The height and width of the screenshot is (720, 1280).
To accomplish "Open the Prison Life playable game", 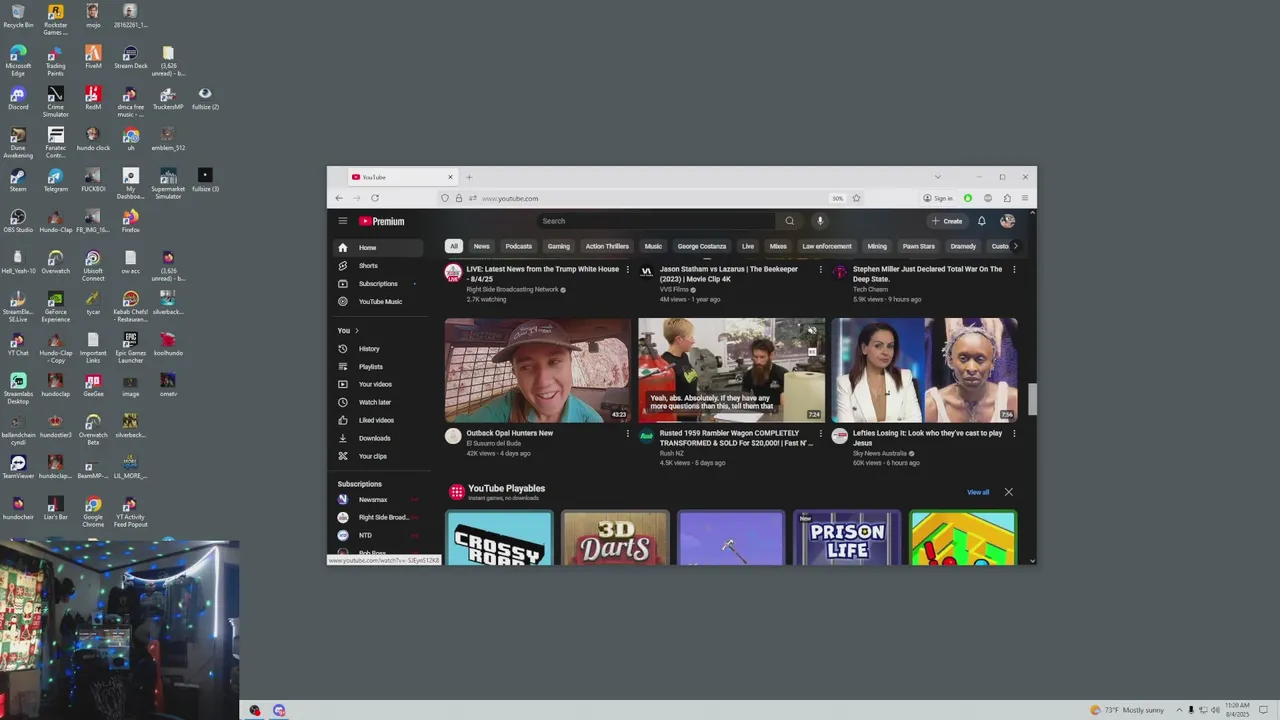I will (x=847, y=538).
